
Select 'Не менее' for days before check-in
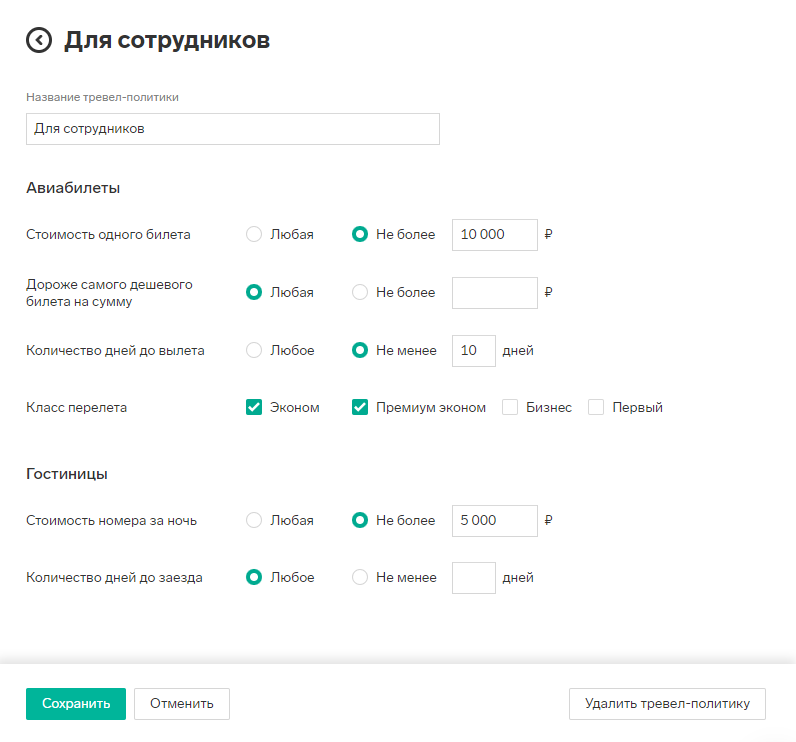[360, 577]
